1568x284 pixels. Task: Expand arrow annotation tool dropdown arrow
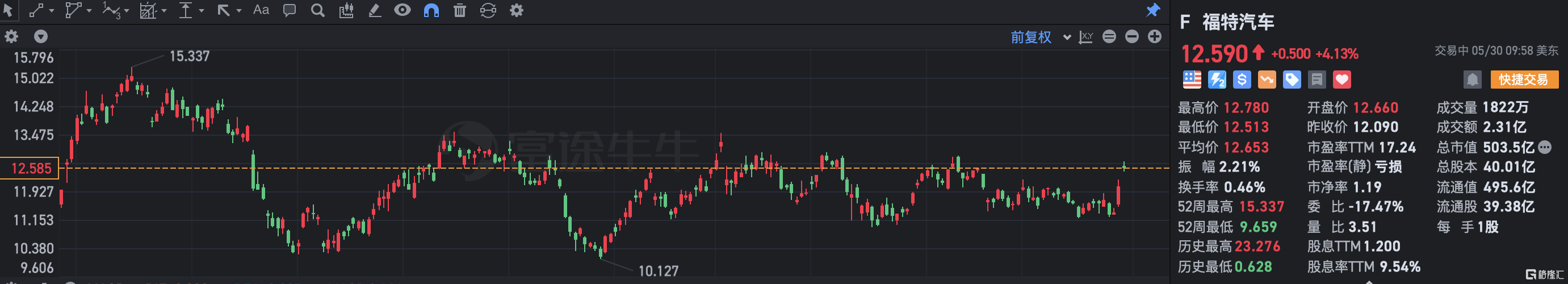tap(238, 11)
